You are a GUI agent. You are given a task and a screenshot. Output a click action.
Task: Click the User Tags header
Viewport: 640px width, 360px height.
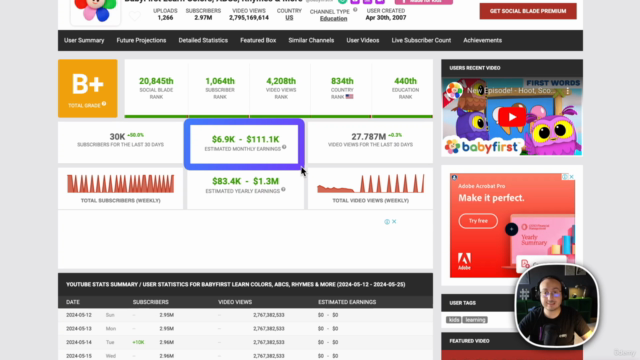pyautogui.click(x=462, y=303)
